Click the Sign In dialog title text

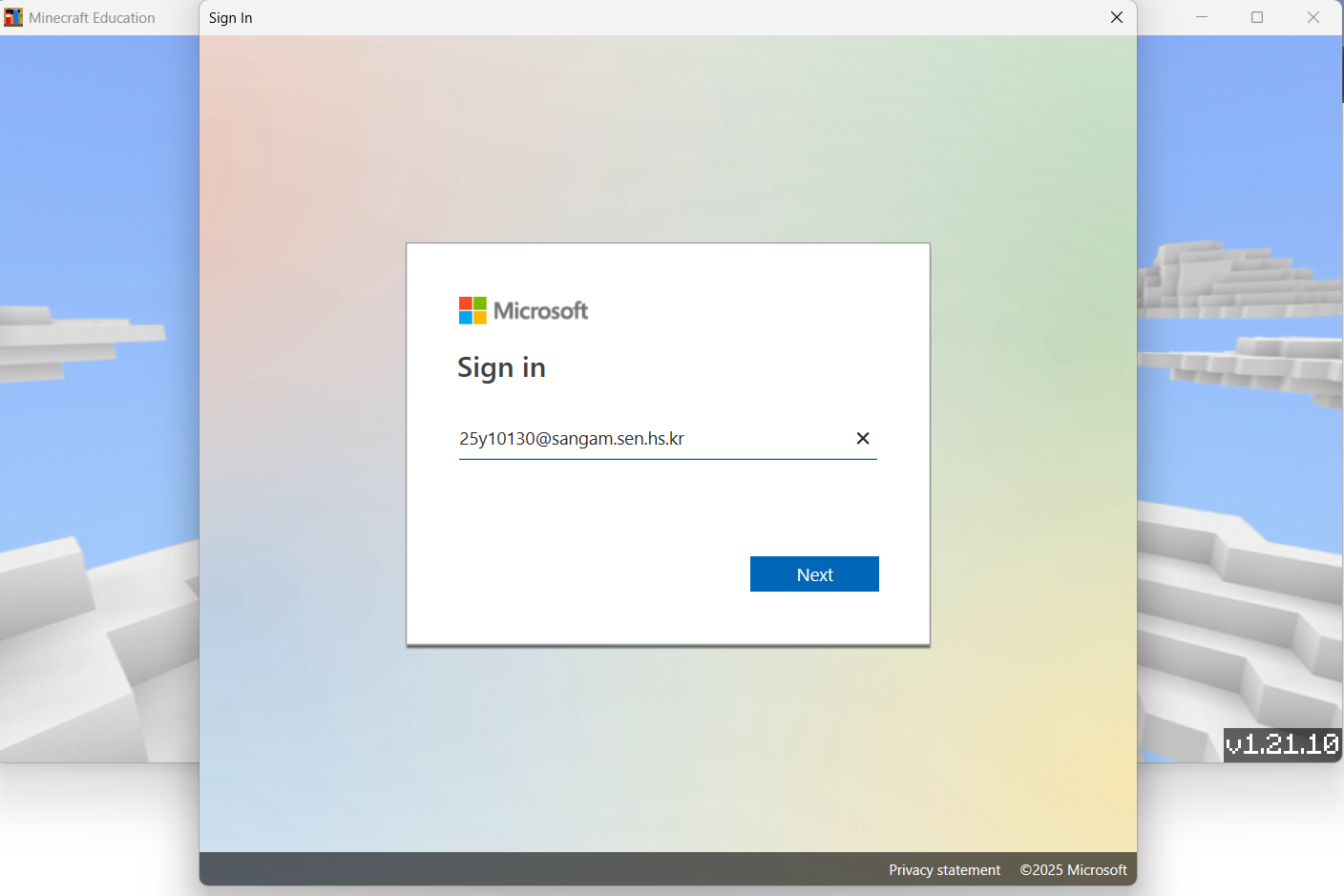[231, 18]
